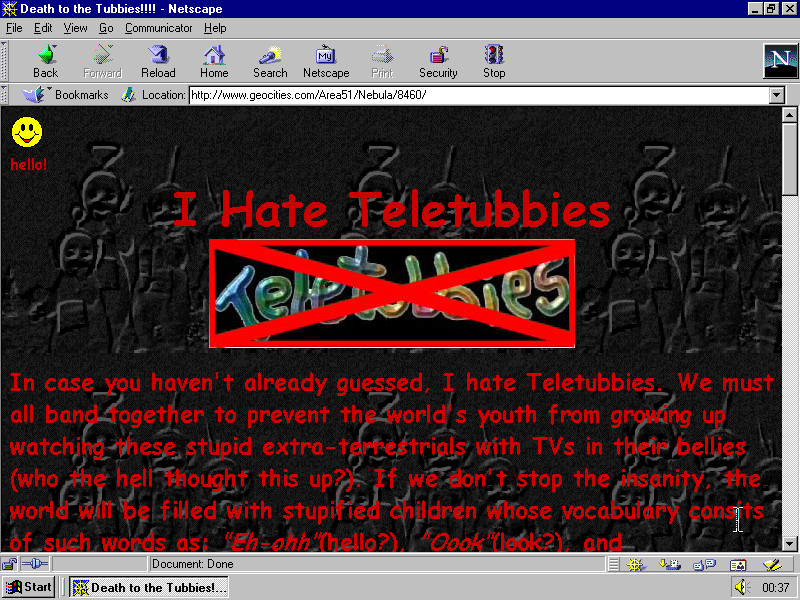Image resolution: width=800 pixels, height=600 pixels.
Task: Go back using the Back toolbar button
Action: coord(46,62)
